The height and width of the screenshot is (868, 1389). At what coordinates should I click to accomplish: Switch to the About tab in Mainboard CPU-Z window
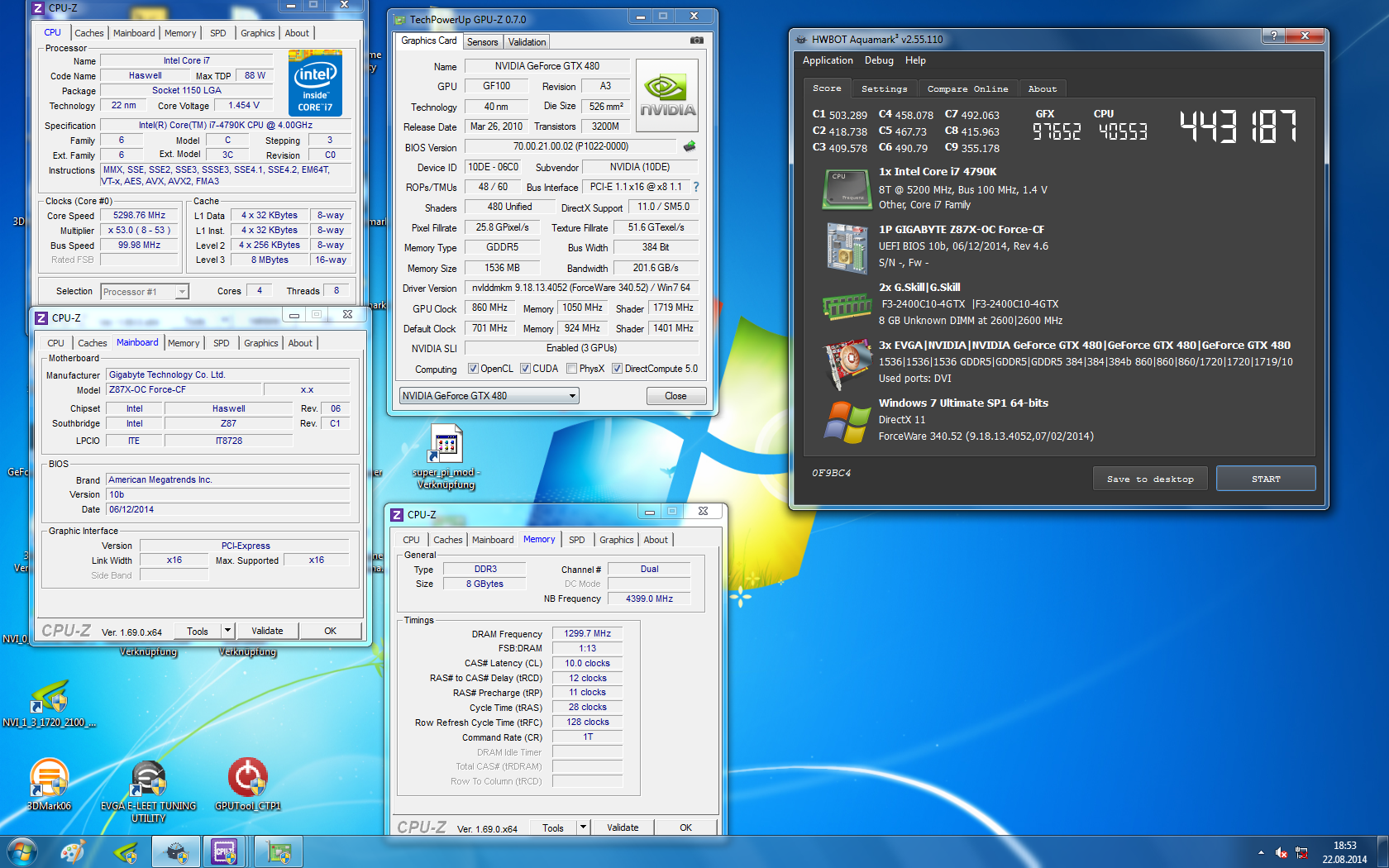300,343
